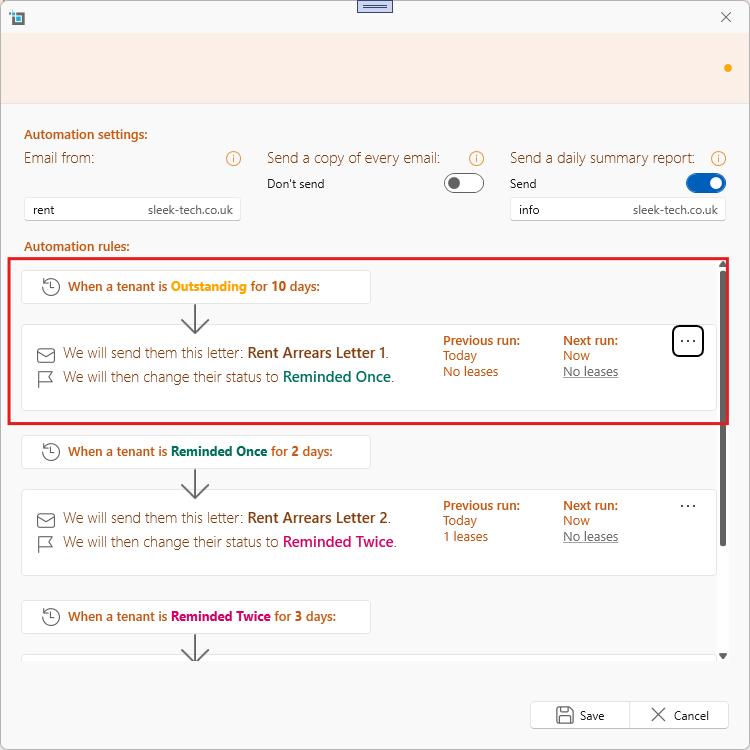Open info tooltip for Email from
This screenshot has height=750, width=750.
(233, 158)
